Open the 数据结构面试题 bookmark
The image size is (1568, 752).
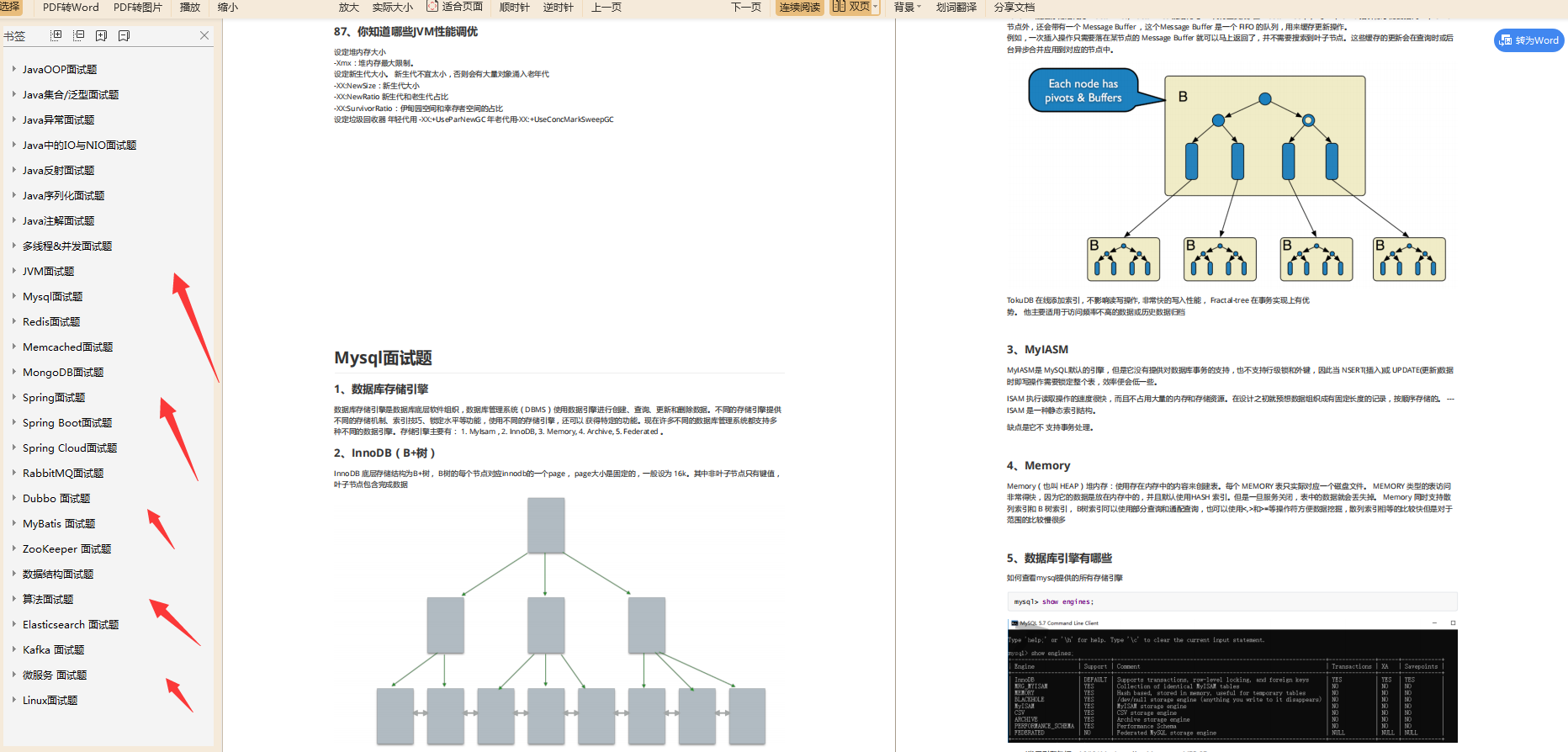click(58, 574)
